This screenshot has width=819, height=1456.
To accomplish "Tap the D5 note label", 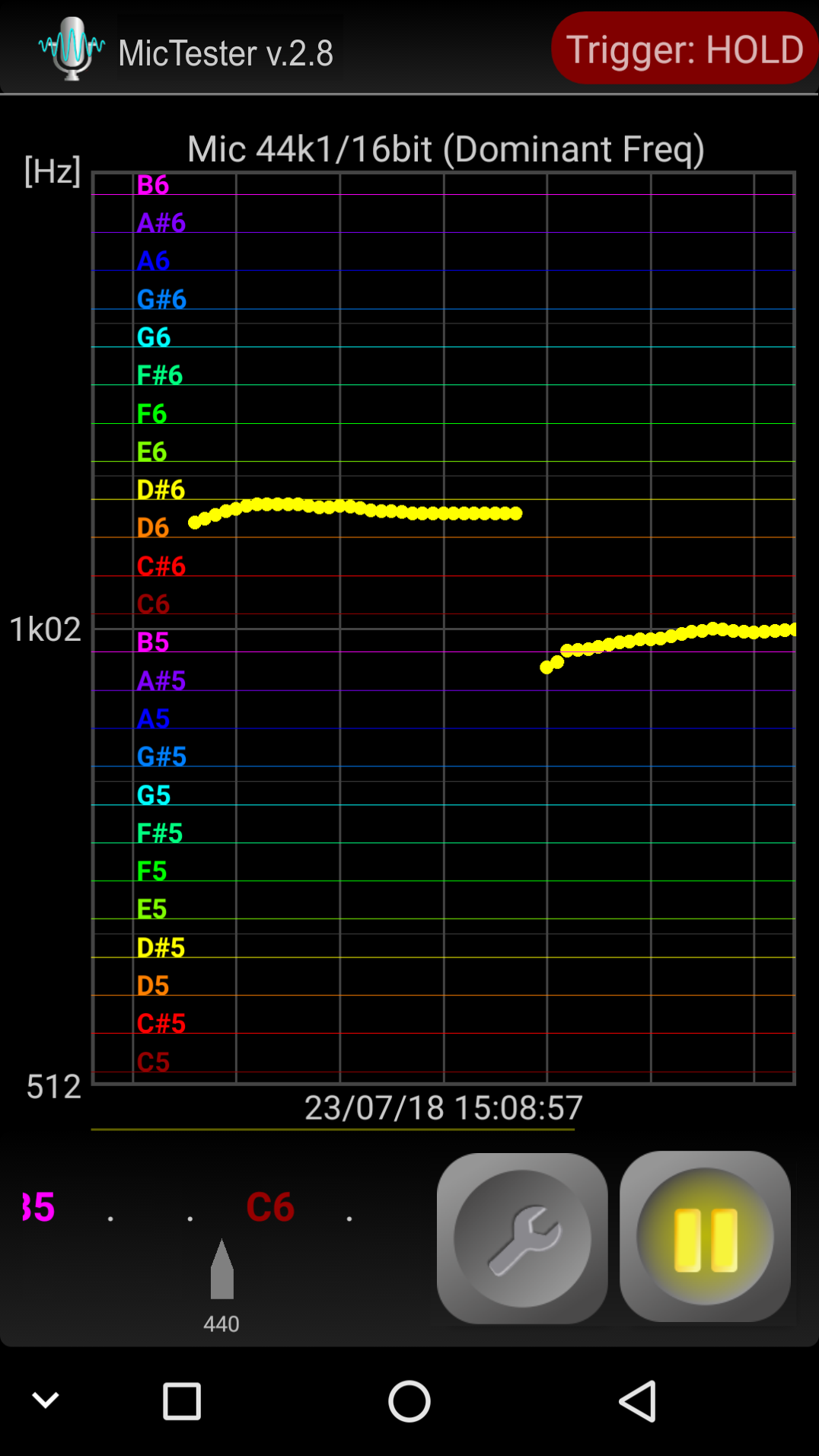I will point(153,986).
